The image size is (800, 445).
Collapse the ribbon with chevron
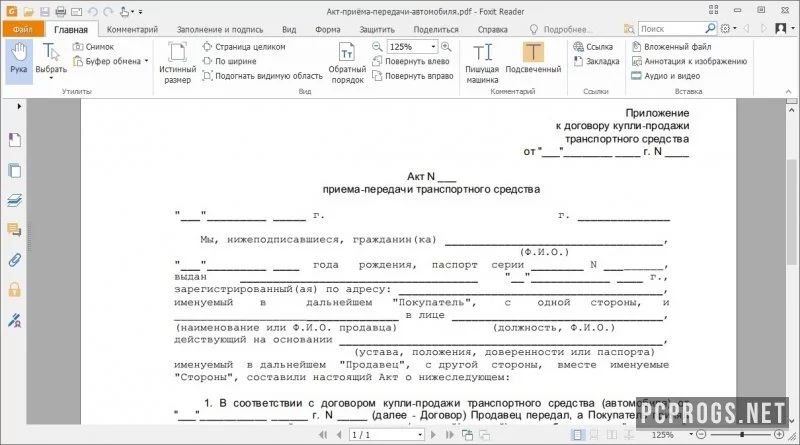[788, 91]
